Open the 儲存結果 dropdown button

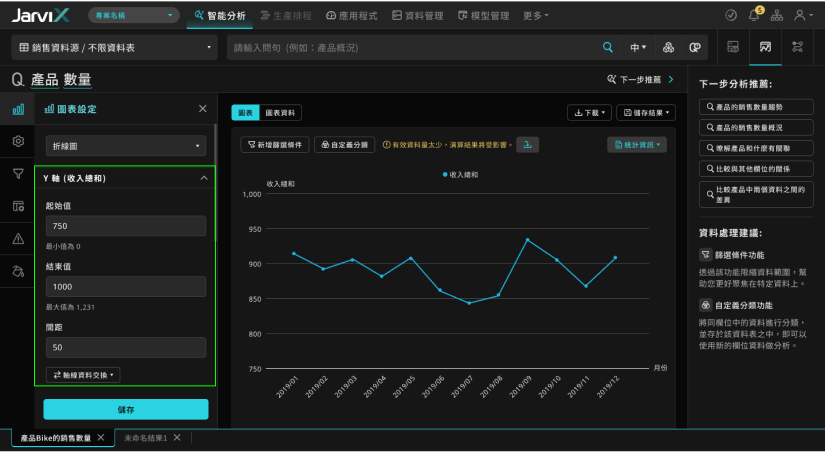click(x=646, y=113)
